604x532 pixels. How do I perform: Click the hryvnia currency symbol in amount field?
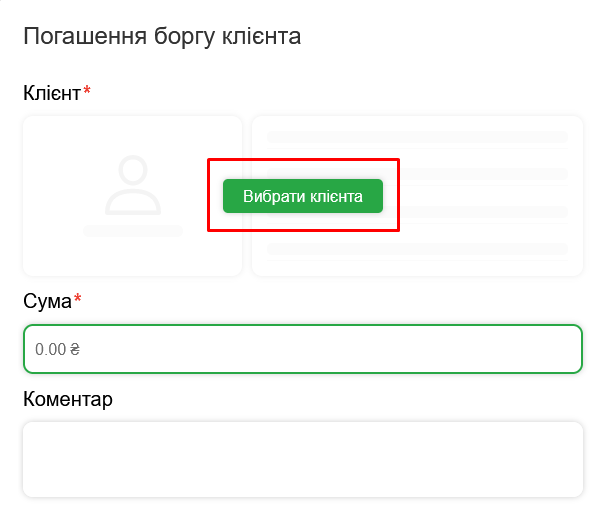point(75,350)
